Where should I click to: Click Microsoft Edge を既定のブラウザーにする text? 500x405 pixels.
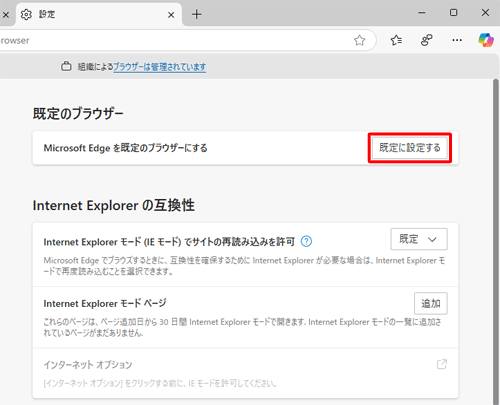(x=125, y=148)
